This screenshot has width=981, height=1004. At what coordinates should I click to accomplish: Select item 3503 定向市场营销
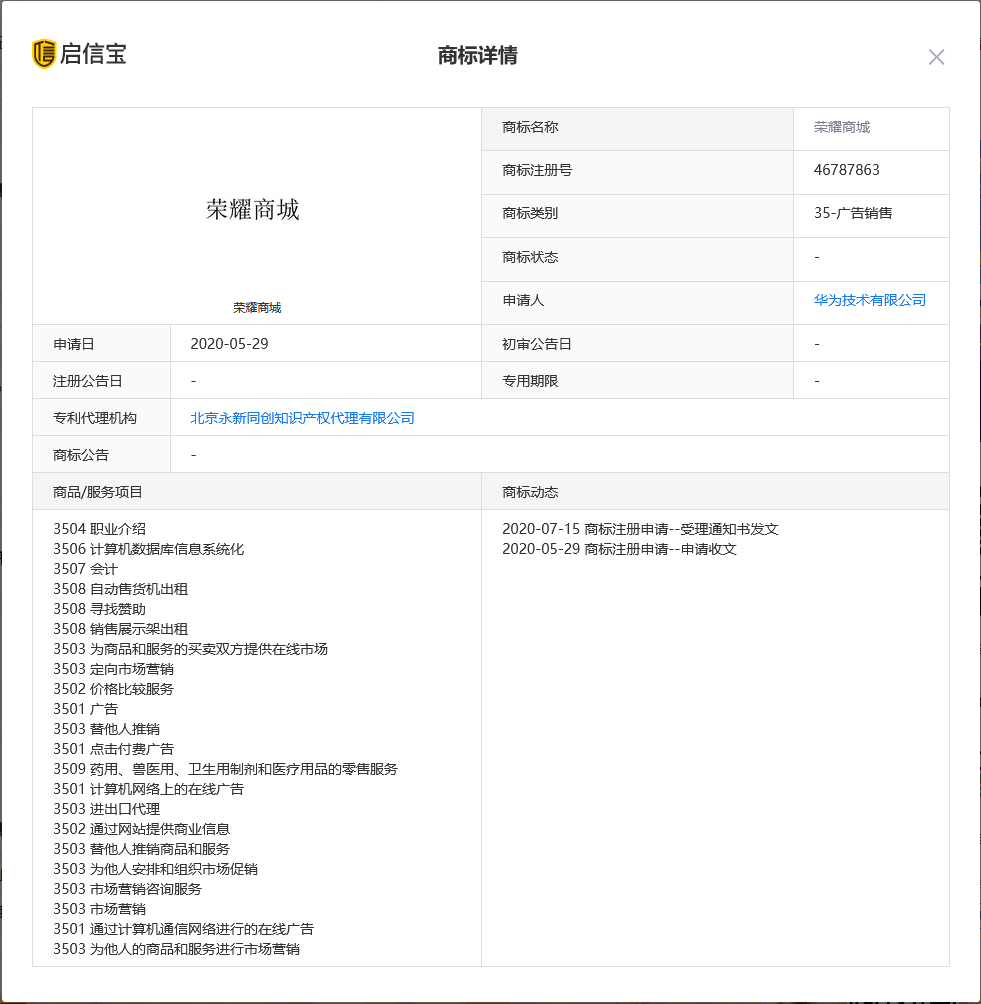113,668
